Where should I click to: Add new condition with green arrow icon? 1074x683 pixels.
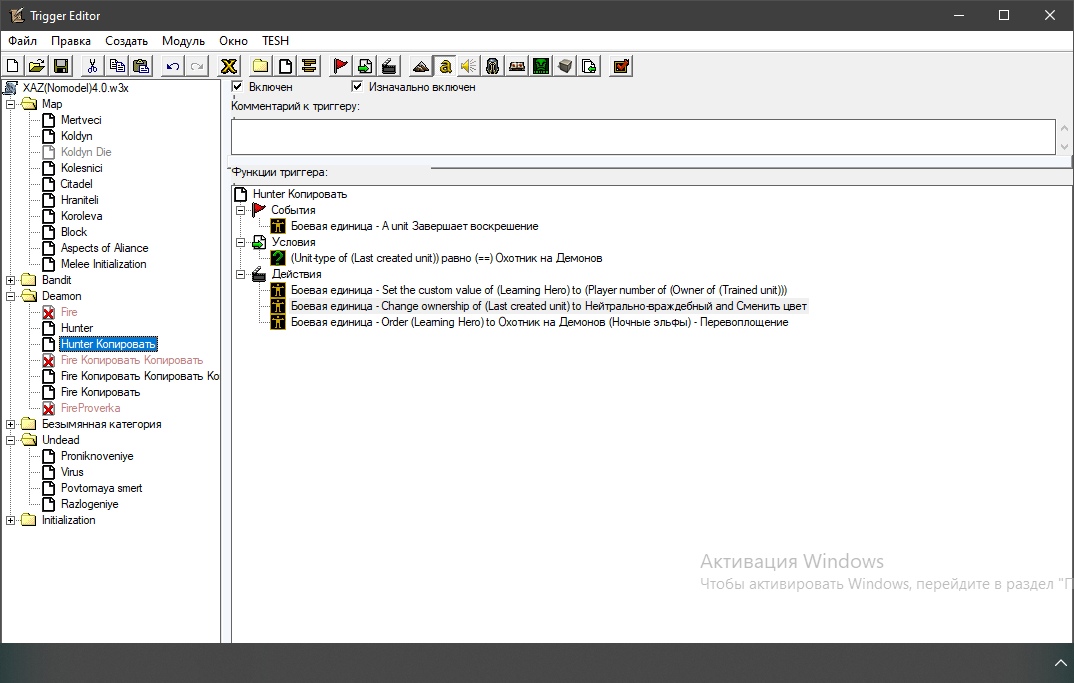coord(365,66)
